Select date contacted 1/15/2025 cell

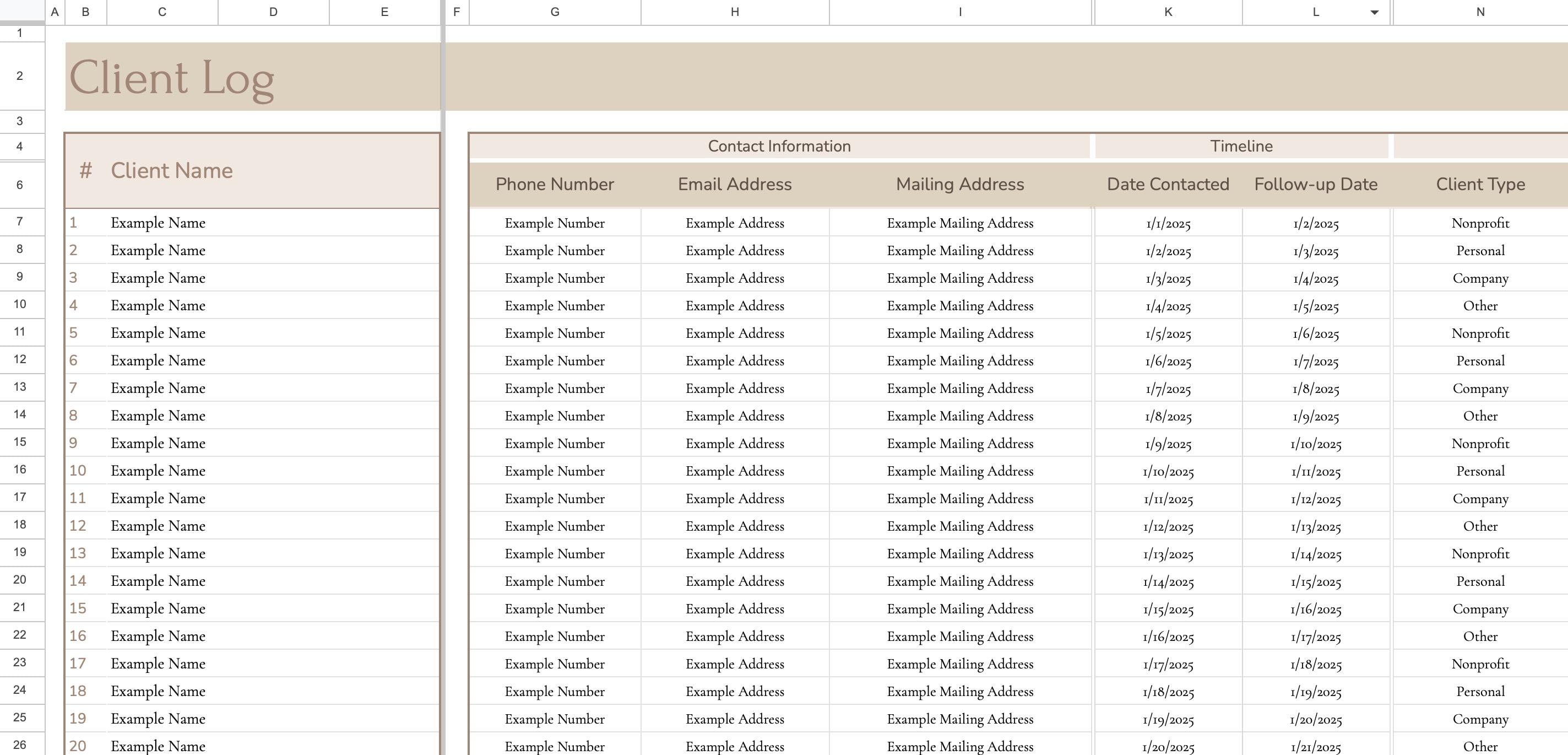pyautogui.click(x=1168, y=609)
